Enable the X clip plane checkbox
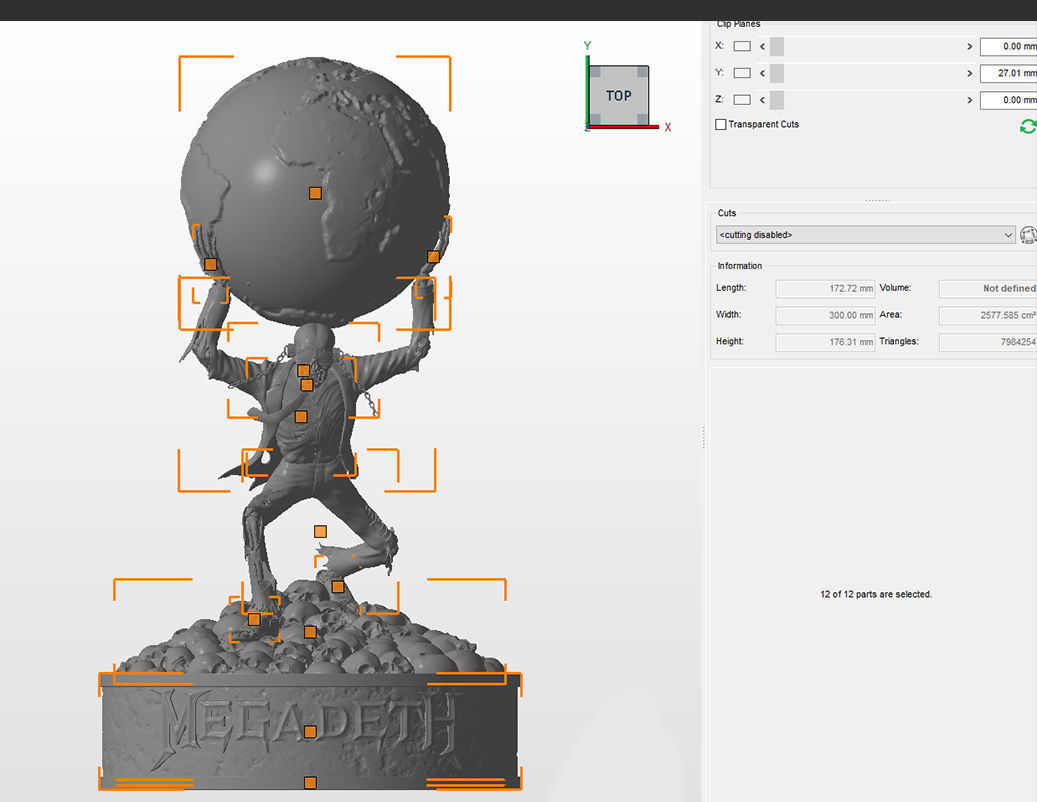 [x=742, y=46]
